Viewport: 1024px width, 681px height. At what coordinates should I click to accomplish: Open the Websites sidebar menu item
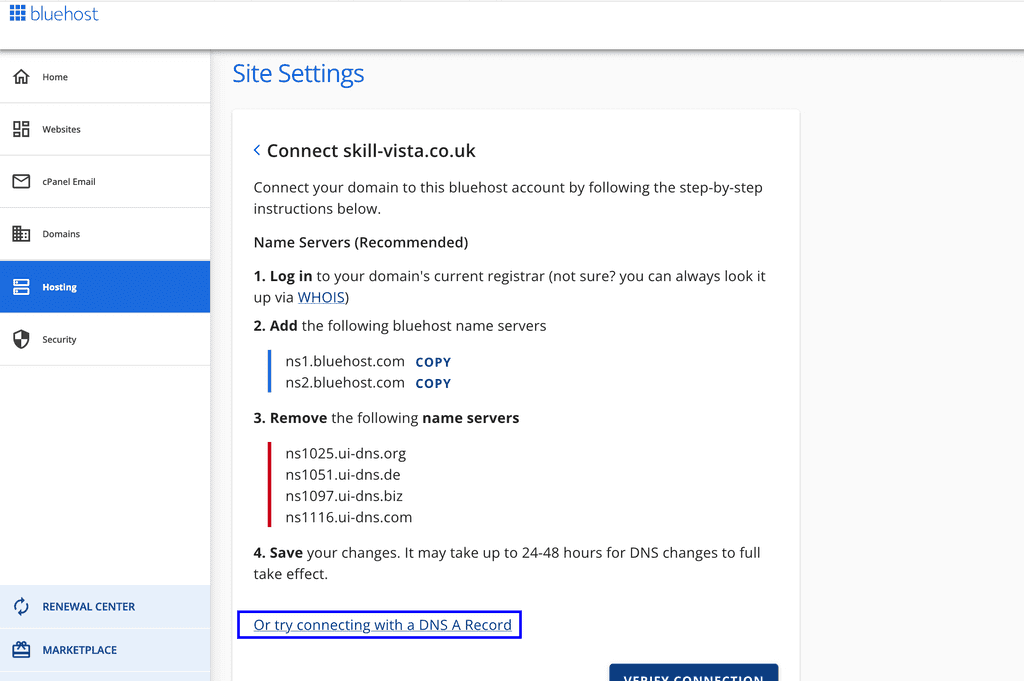click(105, 129)
